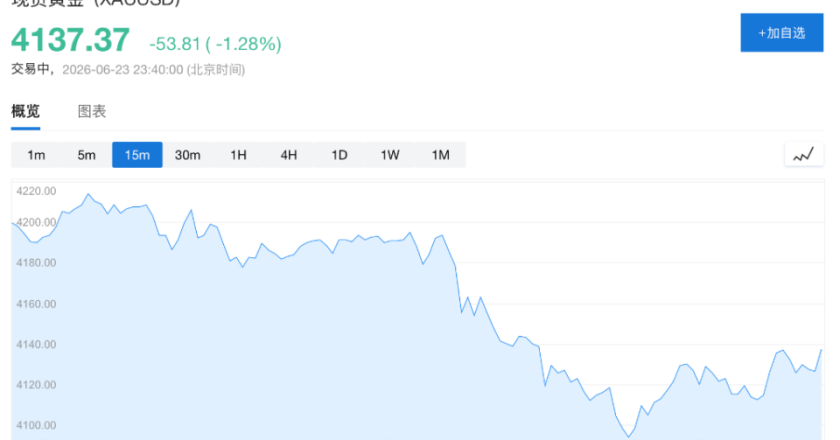Click the chart's lowest dip below 4100
The height and width of the screenshot is (440, 840).
click(629, 436)
